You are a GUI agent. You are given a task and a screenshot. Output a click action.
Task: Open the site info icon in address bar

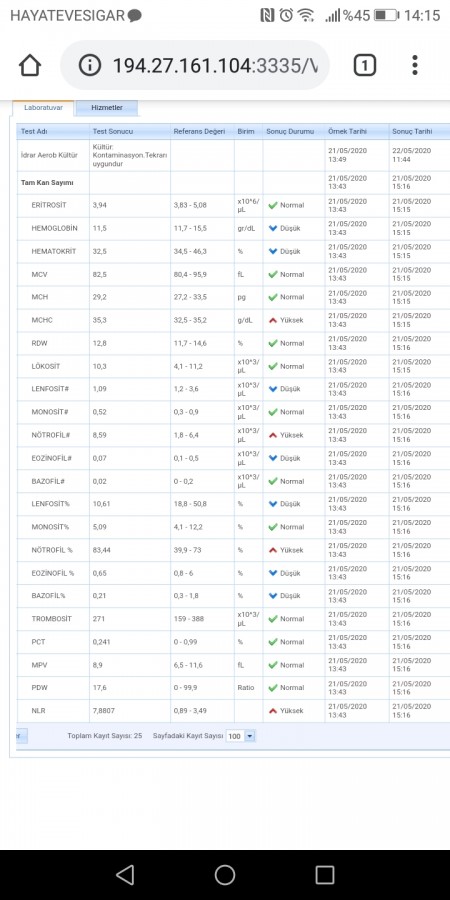90,65
